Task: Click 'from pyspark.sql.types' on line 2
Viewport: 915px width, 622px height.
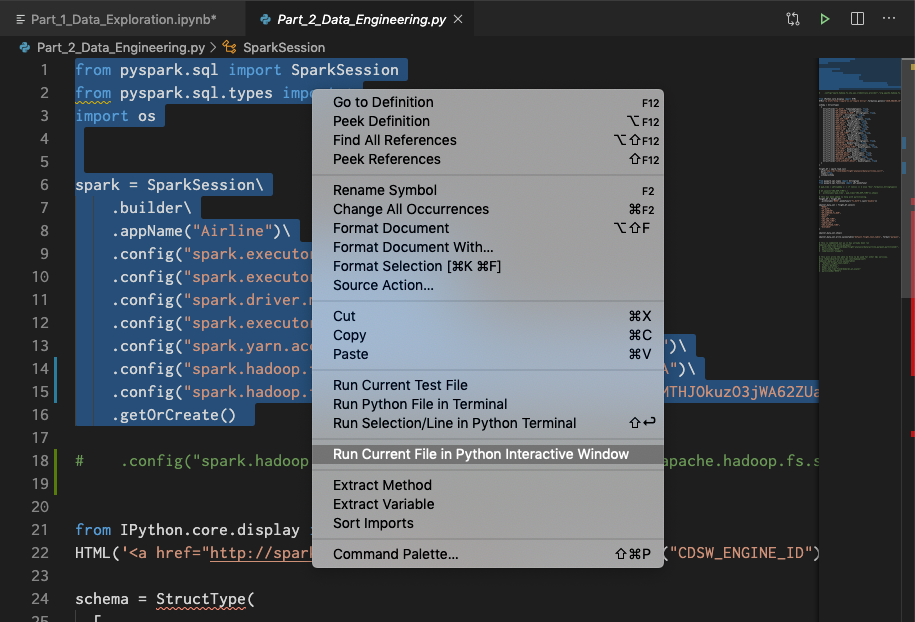Action: (174, 93)
